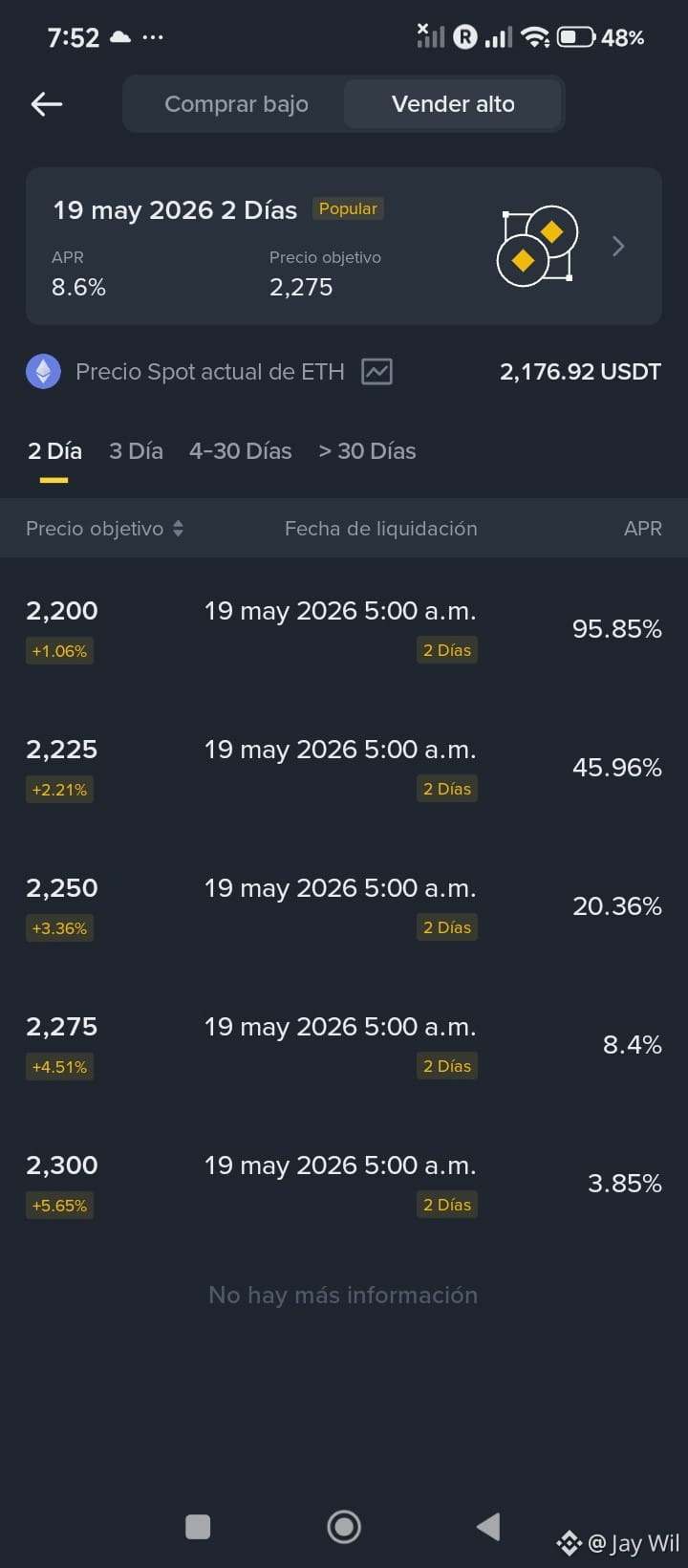Image resolution: width=688 pixels, height=1568 pixels.
Task: Select the 2,300 target price offer
Action: (x=344, y=1184)
